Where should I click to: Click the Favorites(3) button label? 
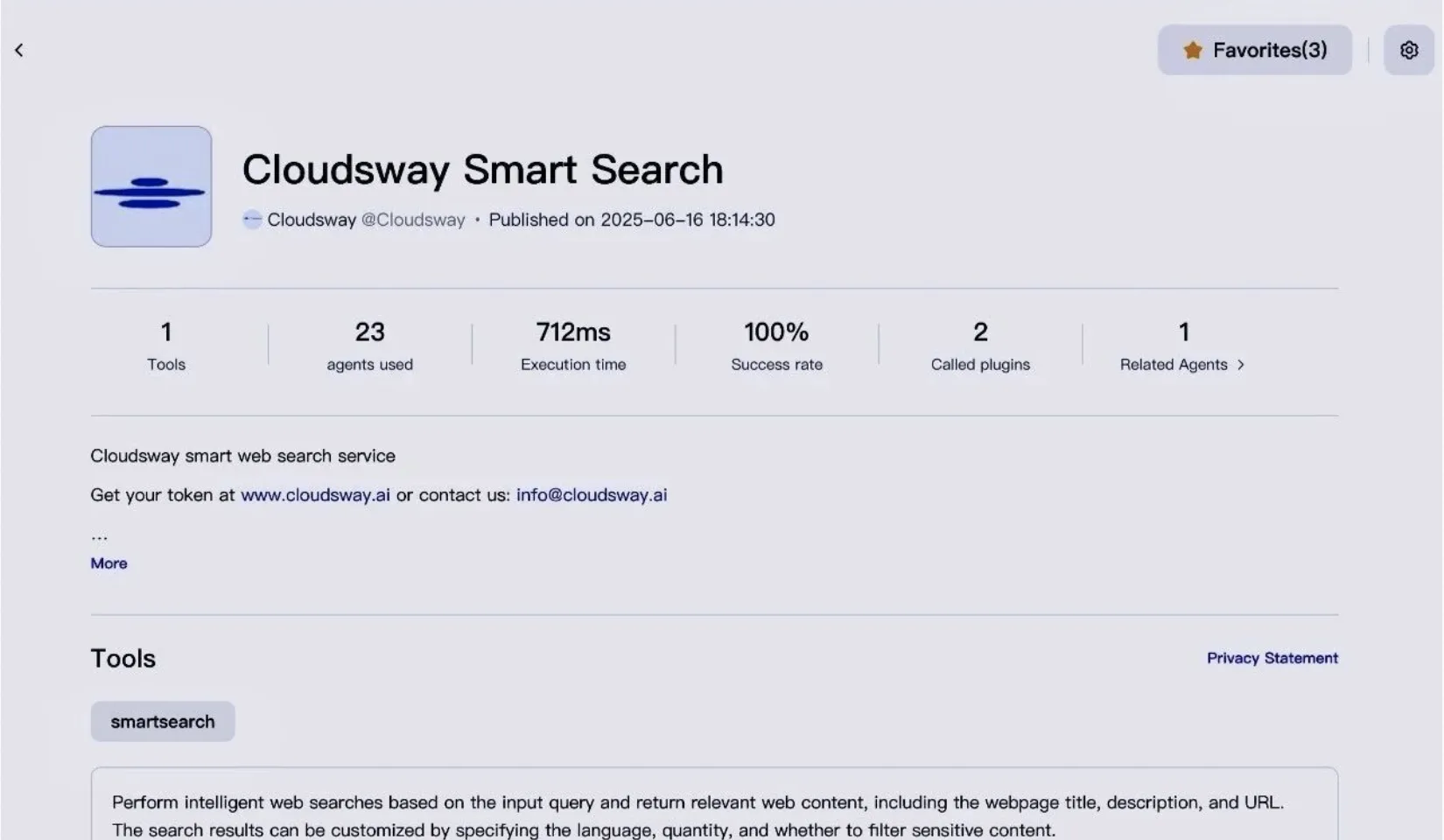coord(1269,51)
